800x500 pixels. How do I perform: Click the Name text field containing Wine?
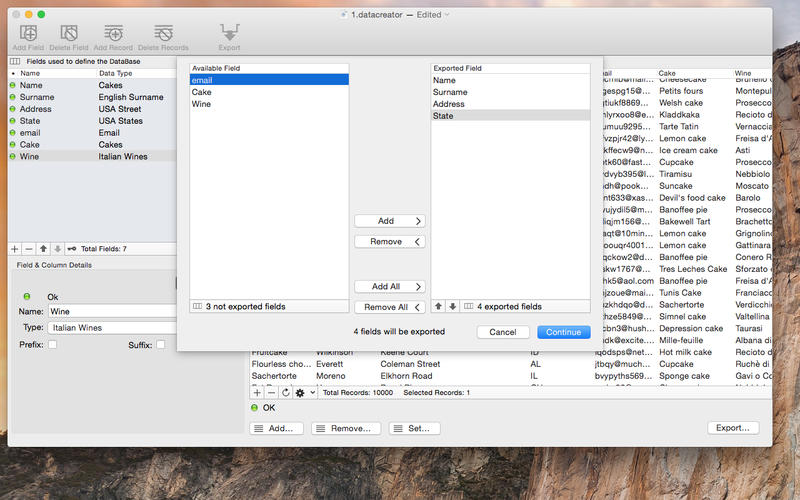pos(112,312)
